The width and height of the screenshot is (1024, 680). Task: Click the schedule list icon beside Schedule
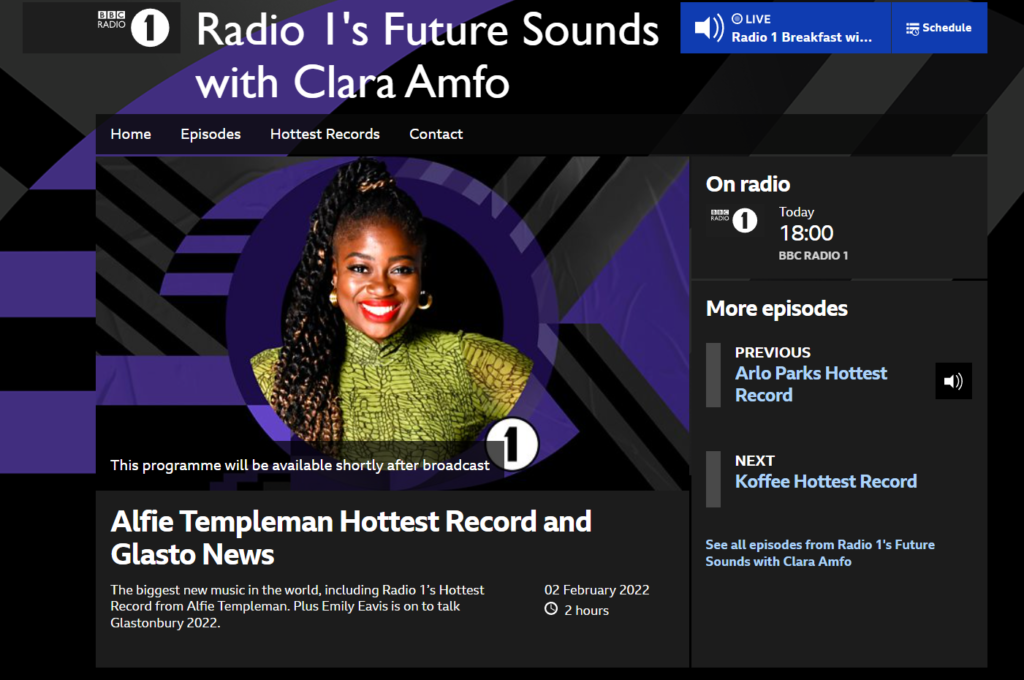click(x=912, y=29)
